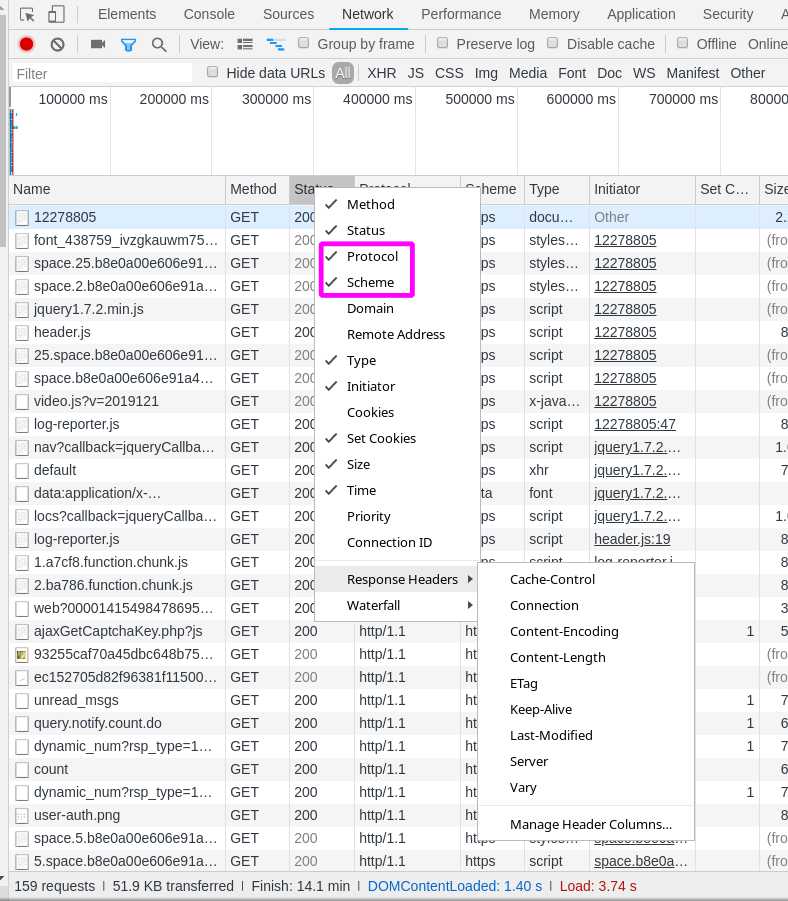
Task: Uncheck the Protocol column in the context menu
Action: (398, 256)
